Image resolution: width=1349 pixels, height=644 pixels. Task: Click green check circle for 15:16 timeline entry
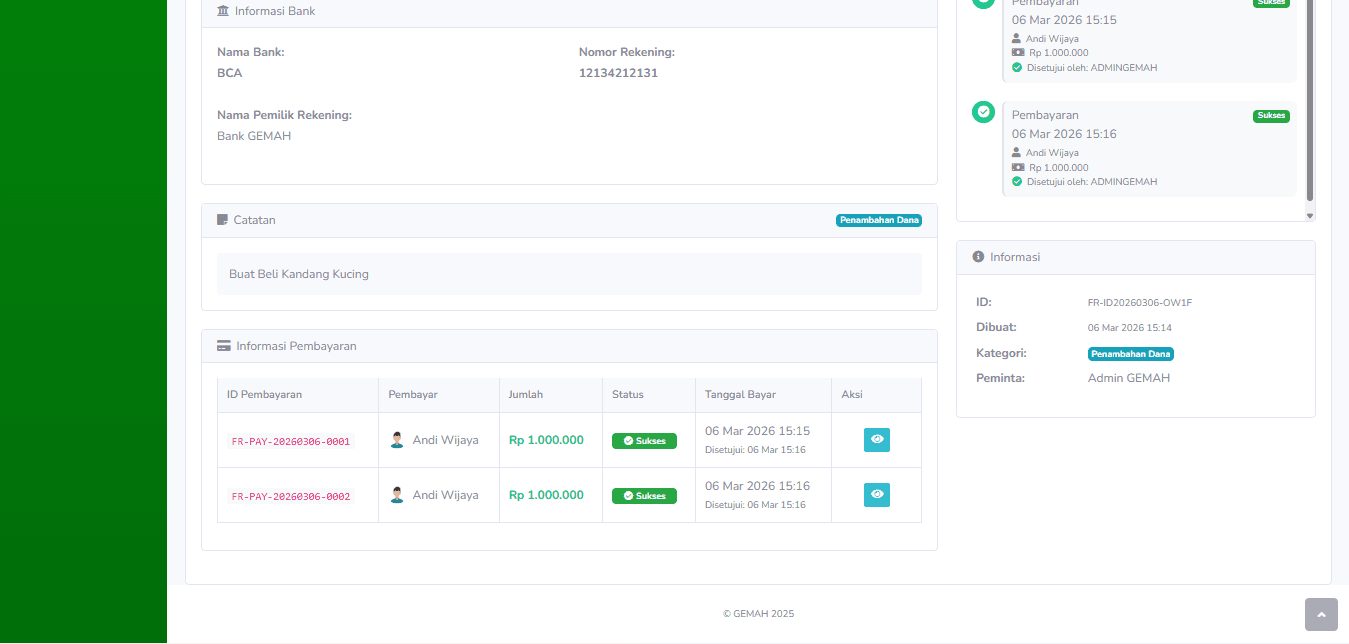(x=983, y=112)
